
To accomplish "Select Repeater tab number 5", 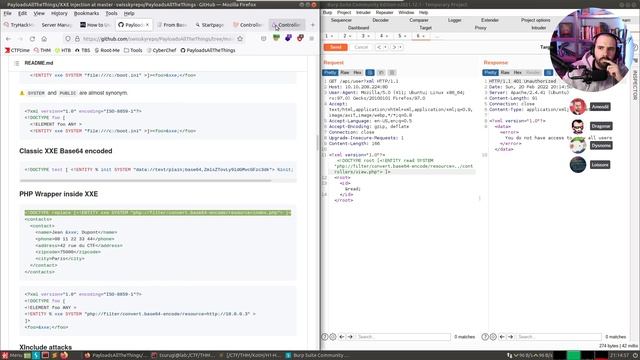I will [x=402, y=36].
